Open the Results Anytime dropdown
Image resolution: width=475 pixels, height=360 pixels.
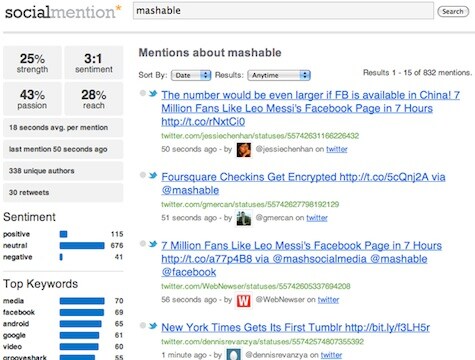(x=279, y=75)
